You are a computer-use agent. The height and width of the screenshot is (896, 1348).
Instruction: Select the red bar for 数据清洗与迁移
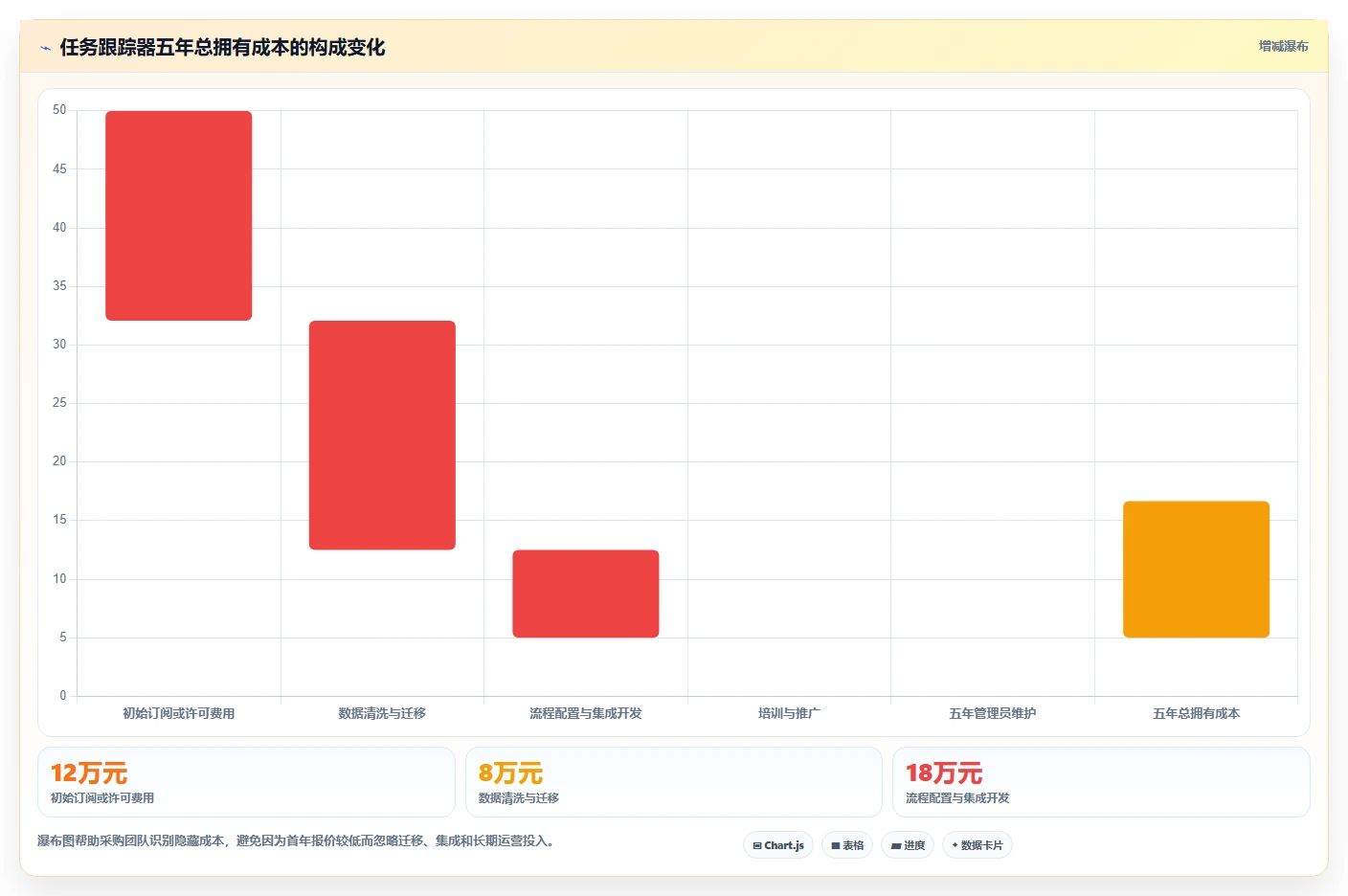coord(382,436)
